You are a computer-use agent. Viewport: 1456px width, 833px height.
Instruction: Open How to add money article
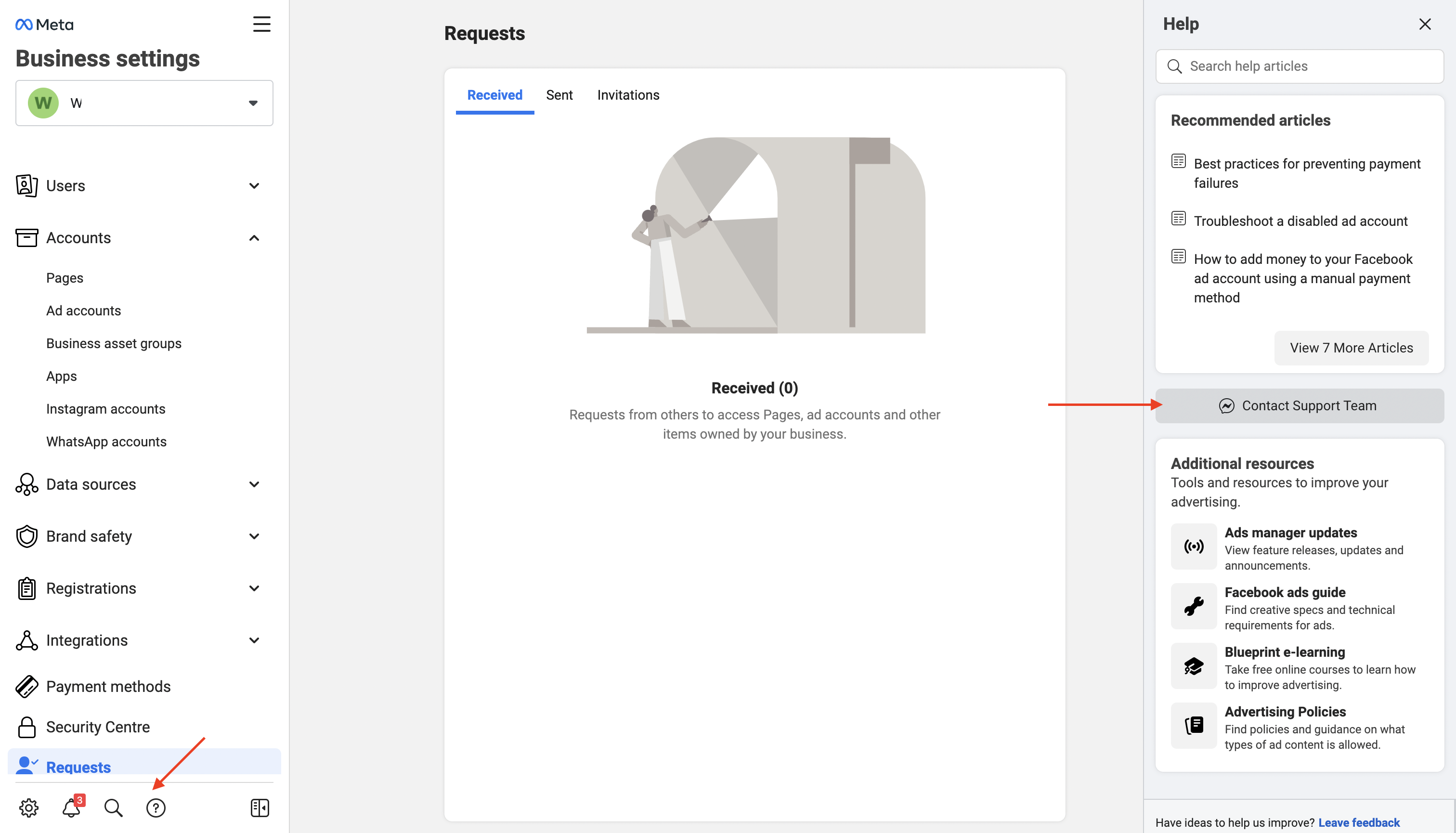1303,279
